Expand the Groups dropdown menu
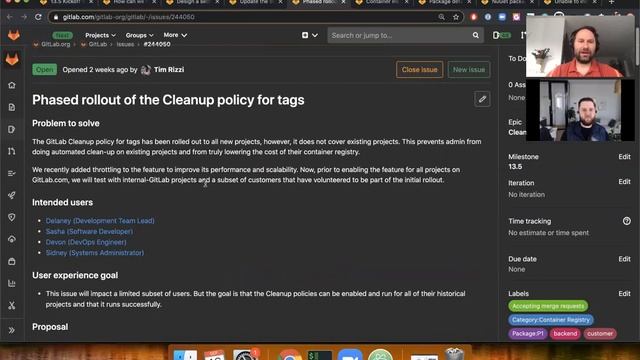Image resolution: width=640 pixels, height=360 pixels. point(139,35)
